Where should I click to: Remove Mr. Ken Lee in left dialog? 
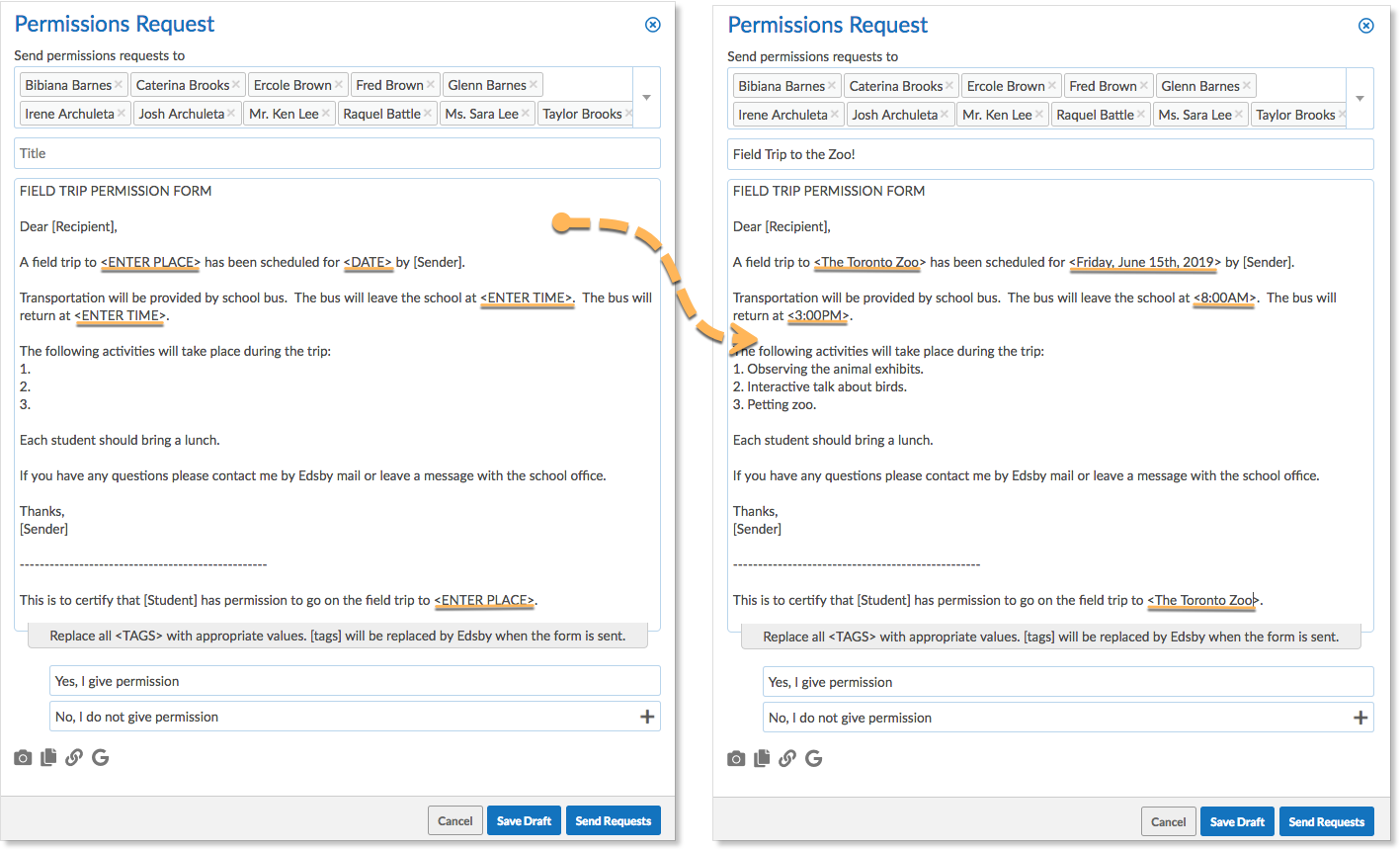tap(326, 114)
